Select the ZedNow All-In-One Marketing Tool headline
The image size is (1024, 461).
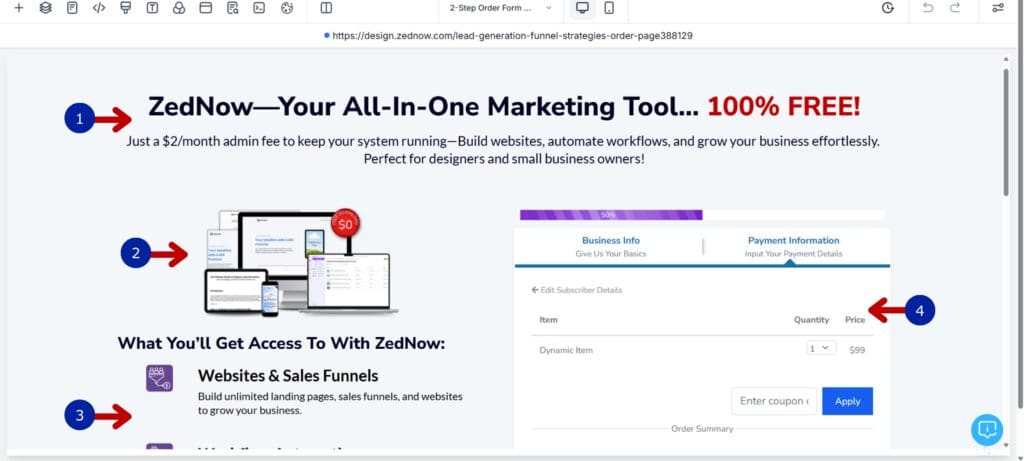[x=504, y=106]
